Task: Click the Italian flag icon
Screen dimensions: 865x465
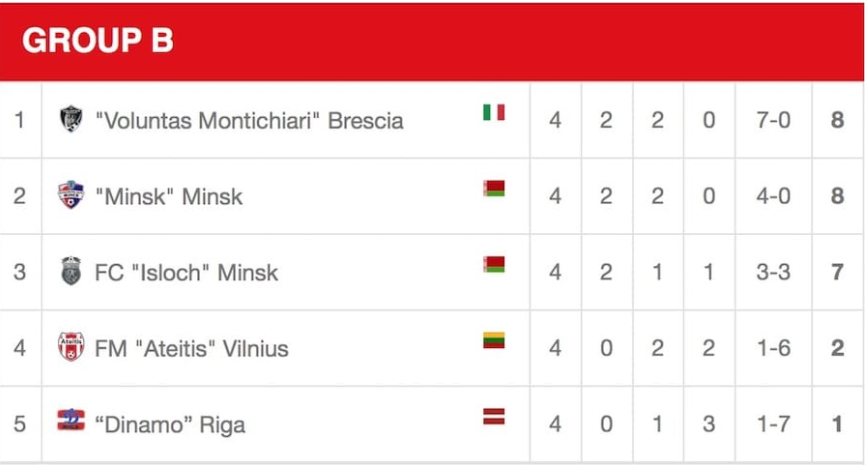Action: point(494,113)
